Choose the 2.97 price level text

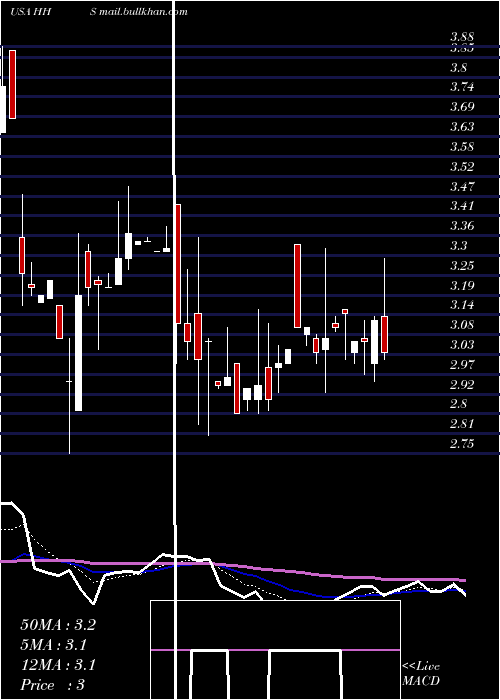pos(462,365)
